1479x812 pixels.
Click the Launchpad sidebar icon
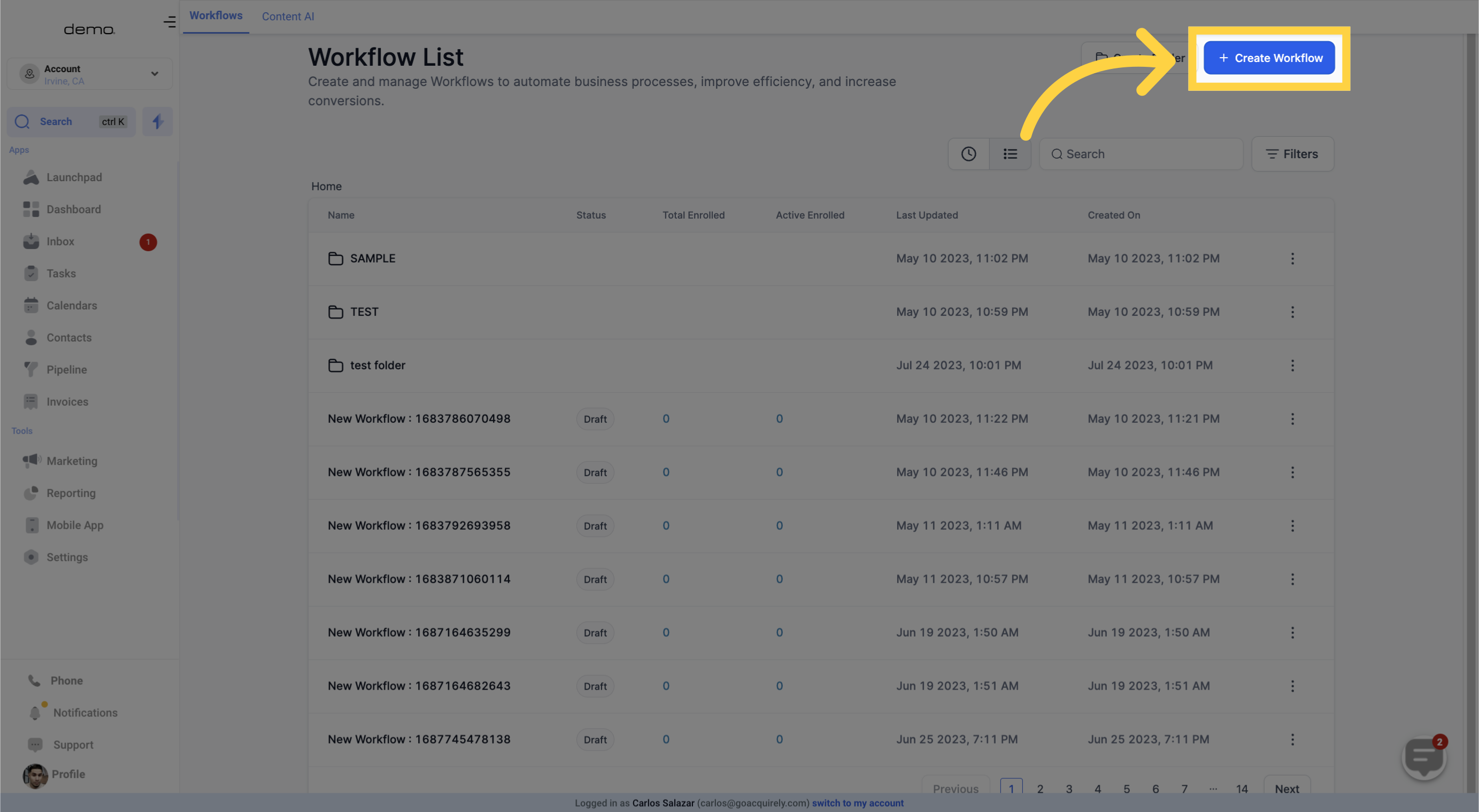coord(30,178)
